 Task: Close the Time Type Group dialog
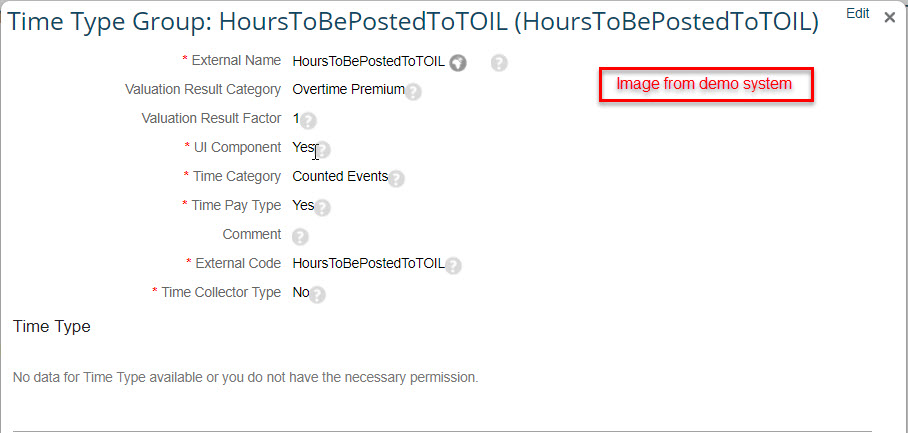click(x=890, y=17)
